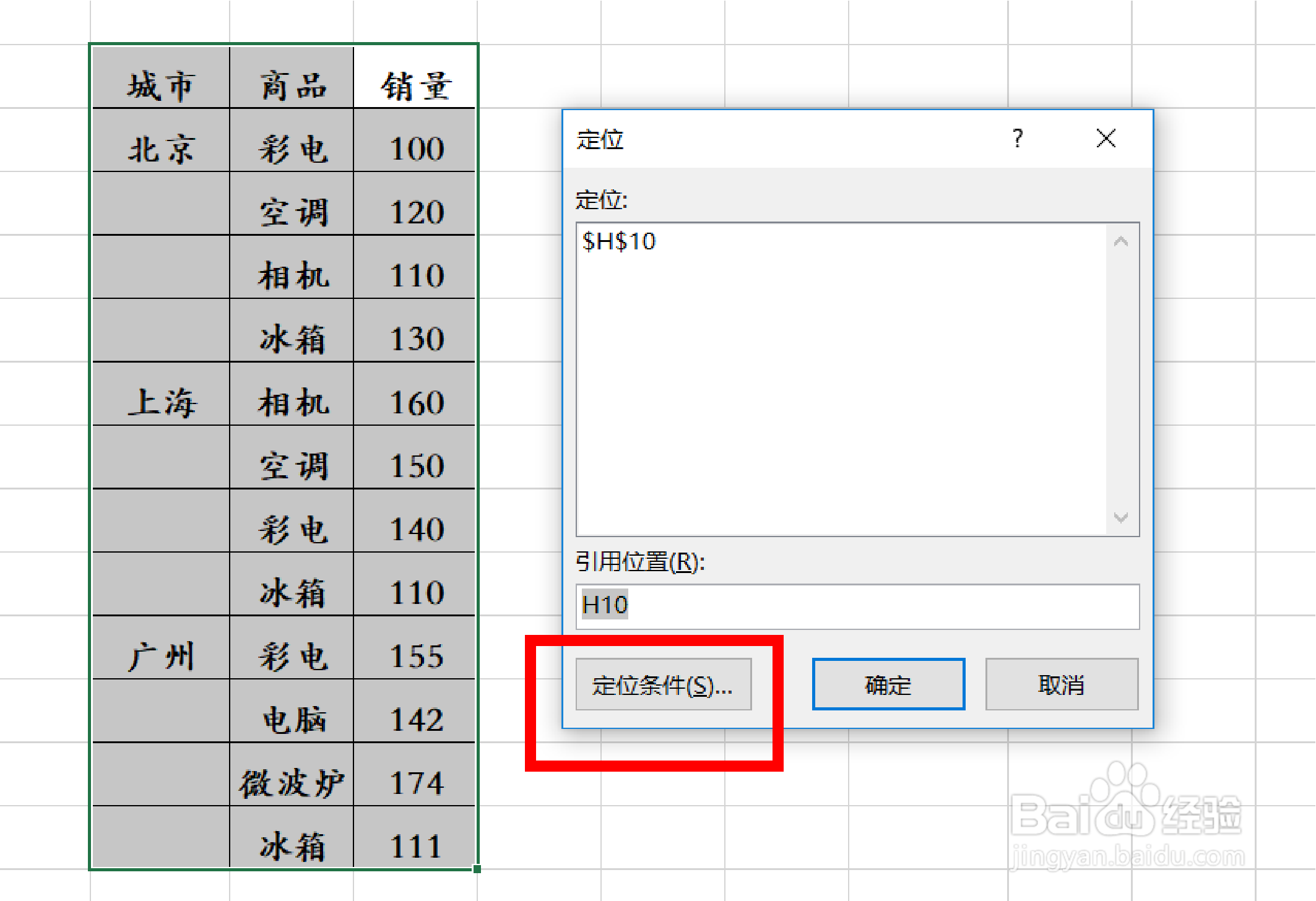Click the cell containing 北京
Screen dimensions: 1316x901
click(161, 149)
